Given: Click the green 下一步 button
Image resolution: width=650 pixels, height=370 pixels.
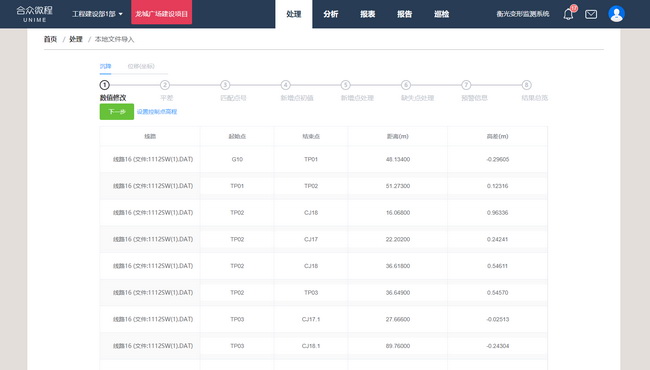Looking at the screenshot, I should pyautogui.click(x=117, y=112).
